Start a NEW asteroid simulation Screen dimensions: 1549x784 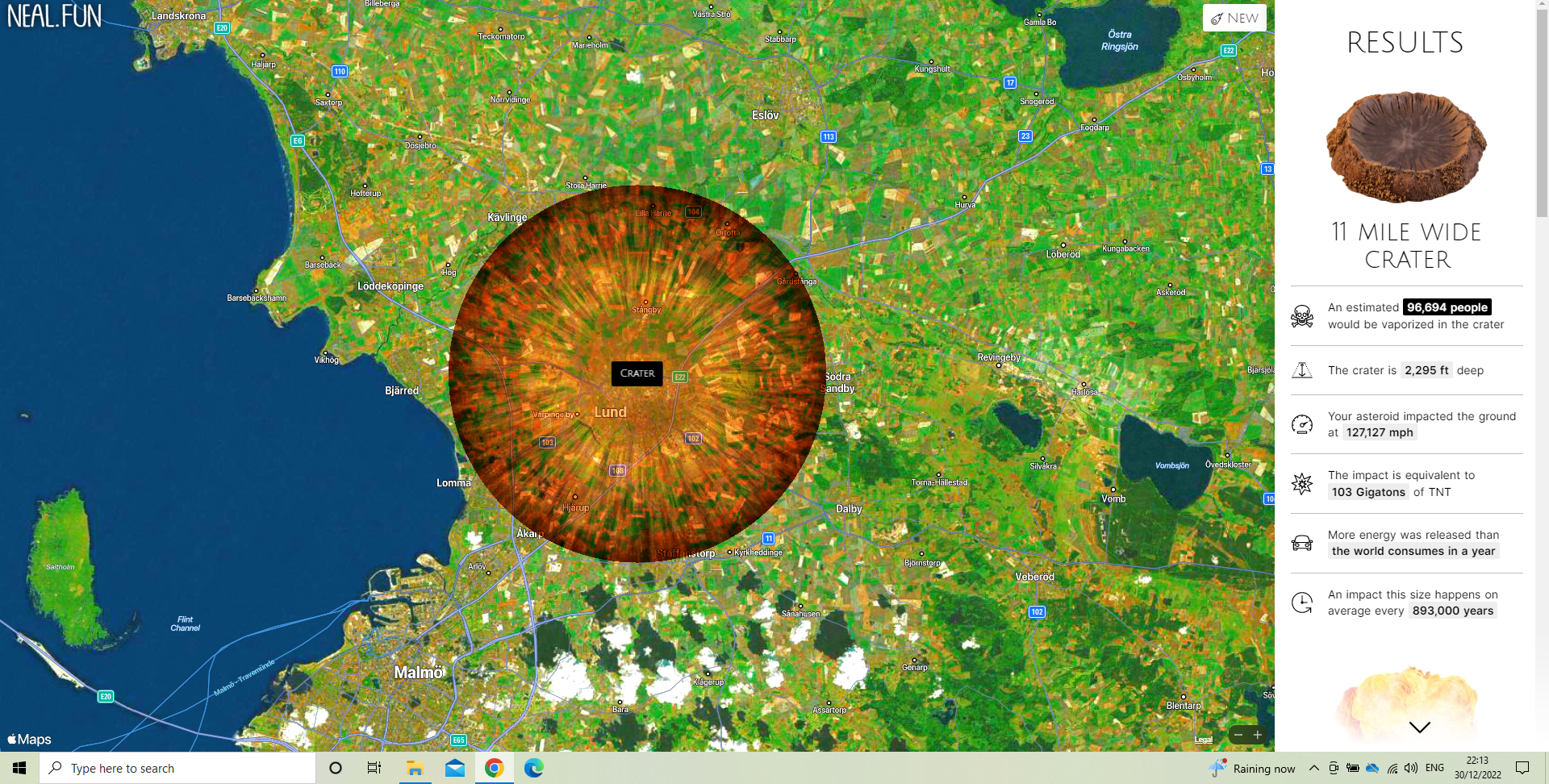(x=1234, y=18)
